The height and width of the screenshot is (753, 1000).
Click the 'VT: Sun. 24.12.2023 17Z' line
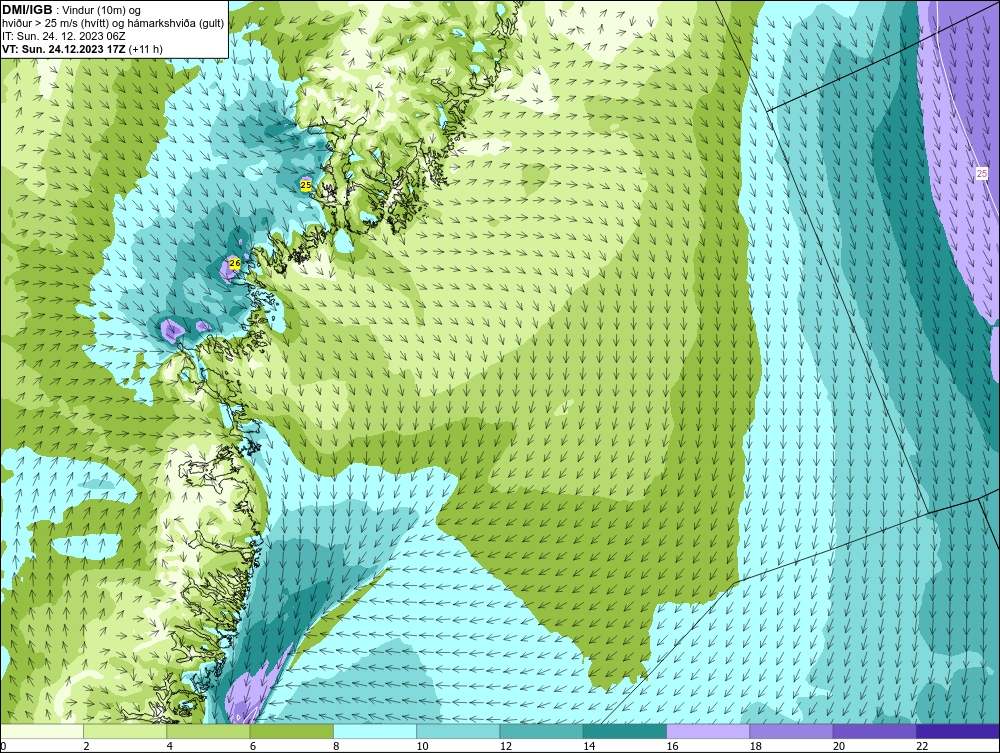pos(82,49)
